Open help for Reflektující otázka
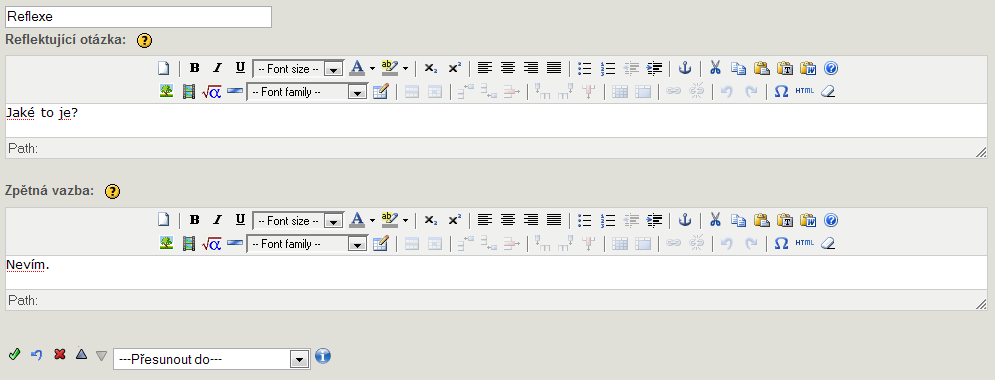This screenshot has width=995, height=380. [145, 41]
